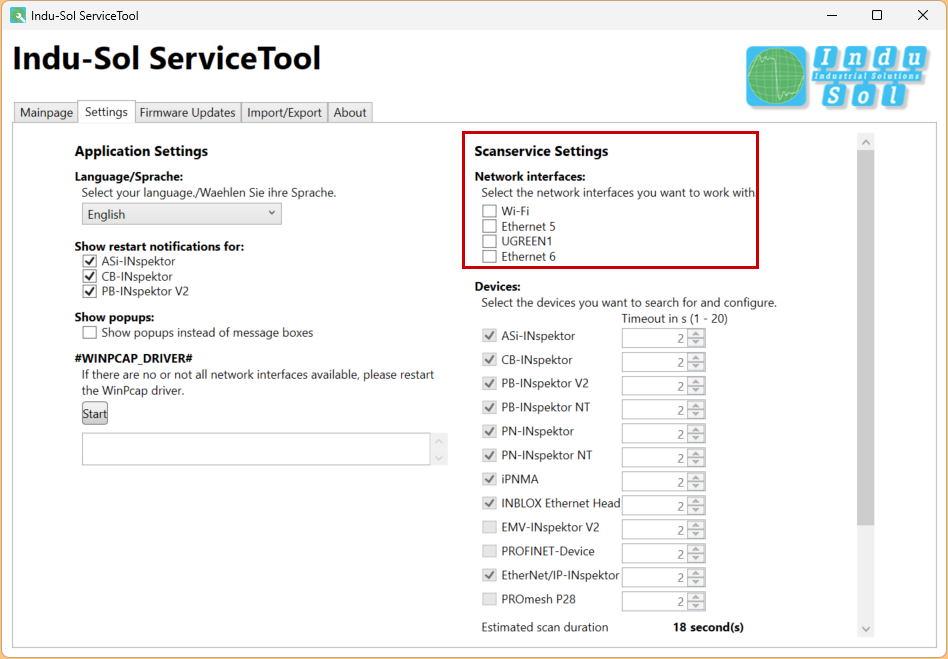Screen dimensions: 948x659
Task: Increase PN-INspektor timeout with up arrow
Action: click(696, 429)
